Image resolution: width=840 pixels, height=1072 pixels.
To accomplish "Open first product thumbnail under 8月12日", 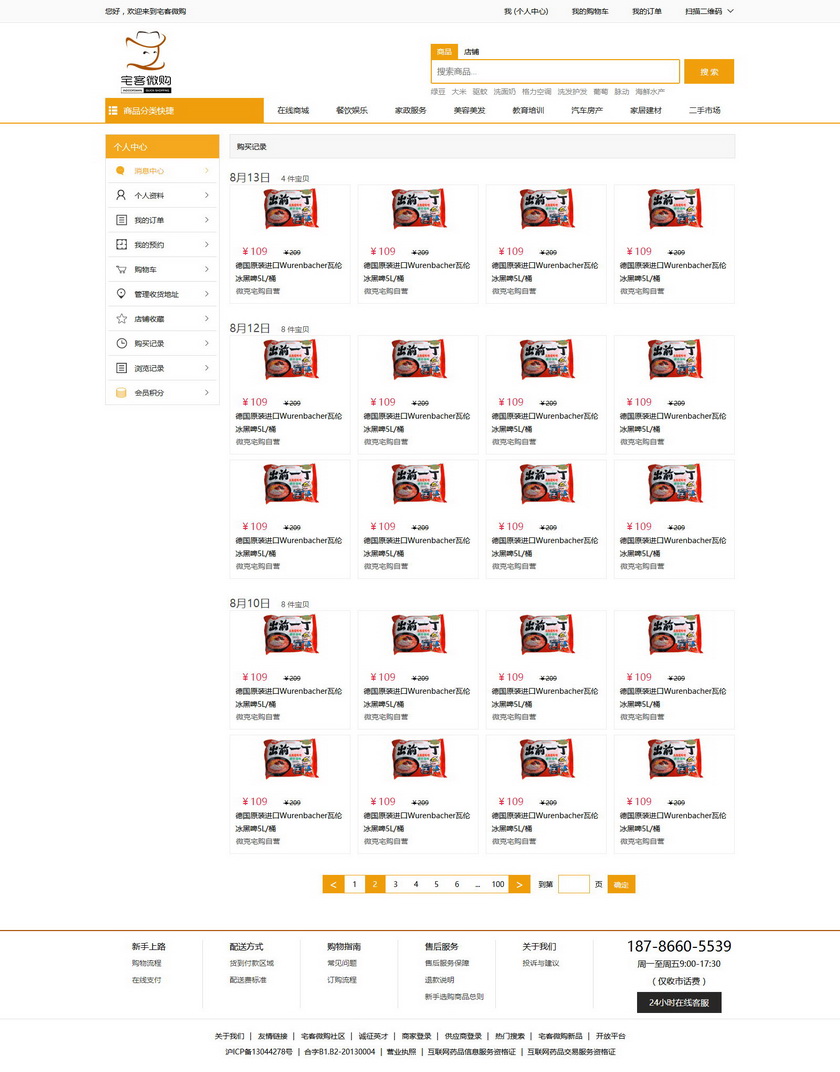I will pos(290,360).
